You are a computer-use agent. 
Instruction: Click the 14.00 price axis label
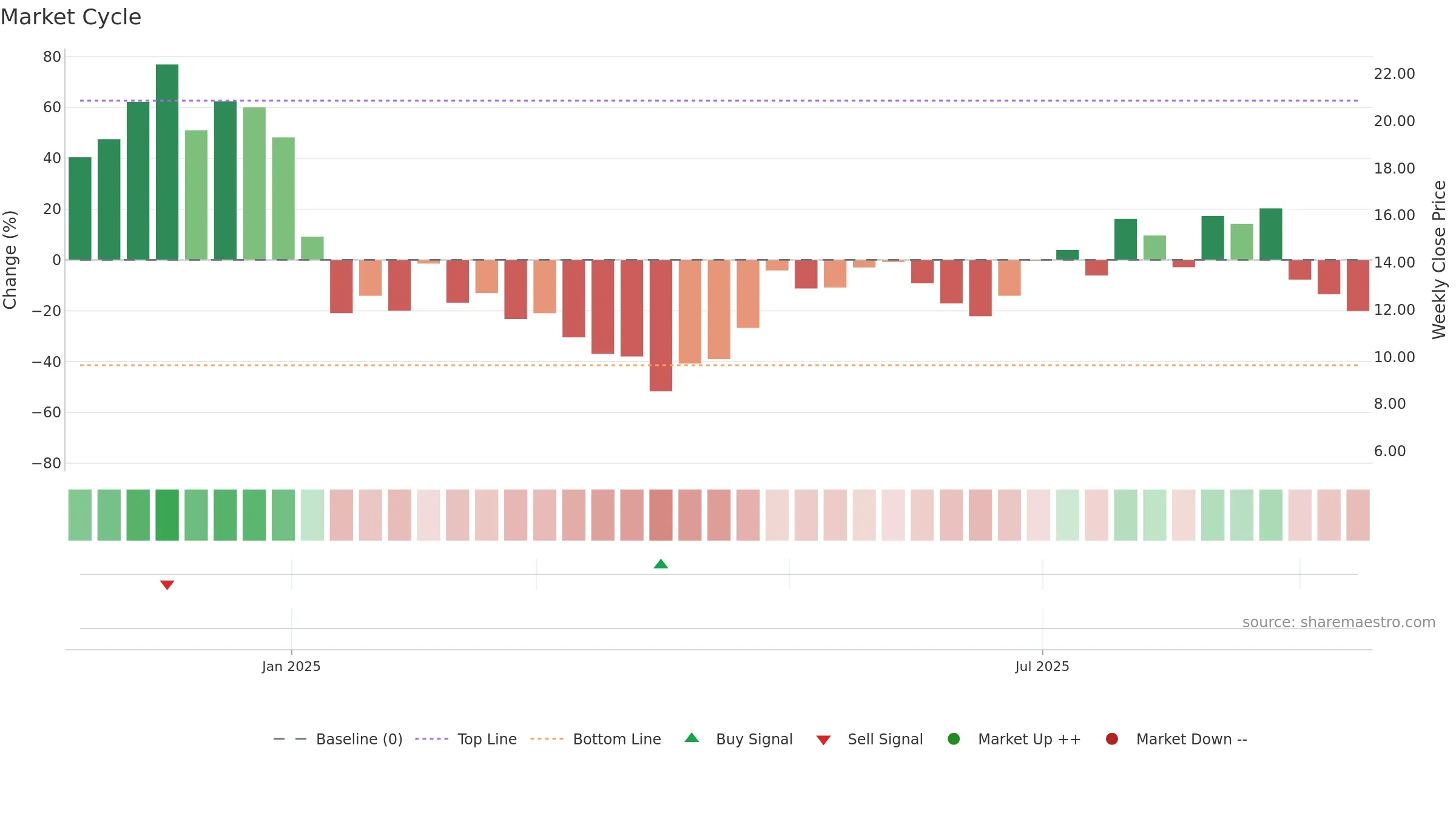(x=1394, y=263)
